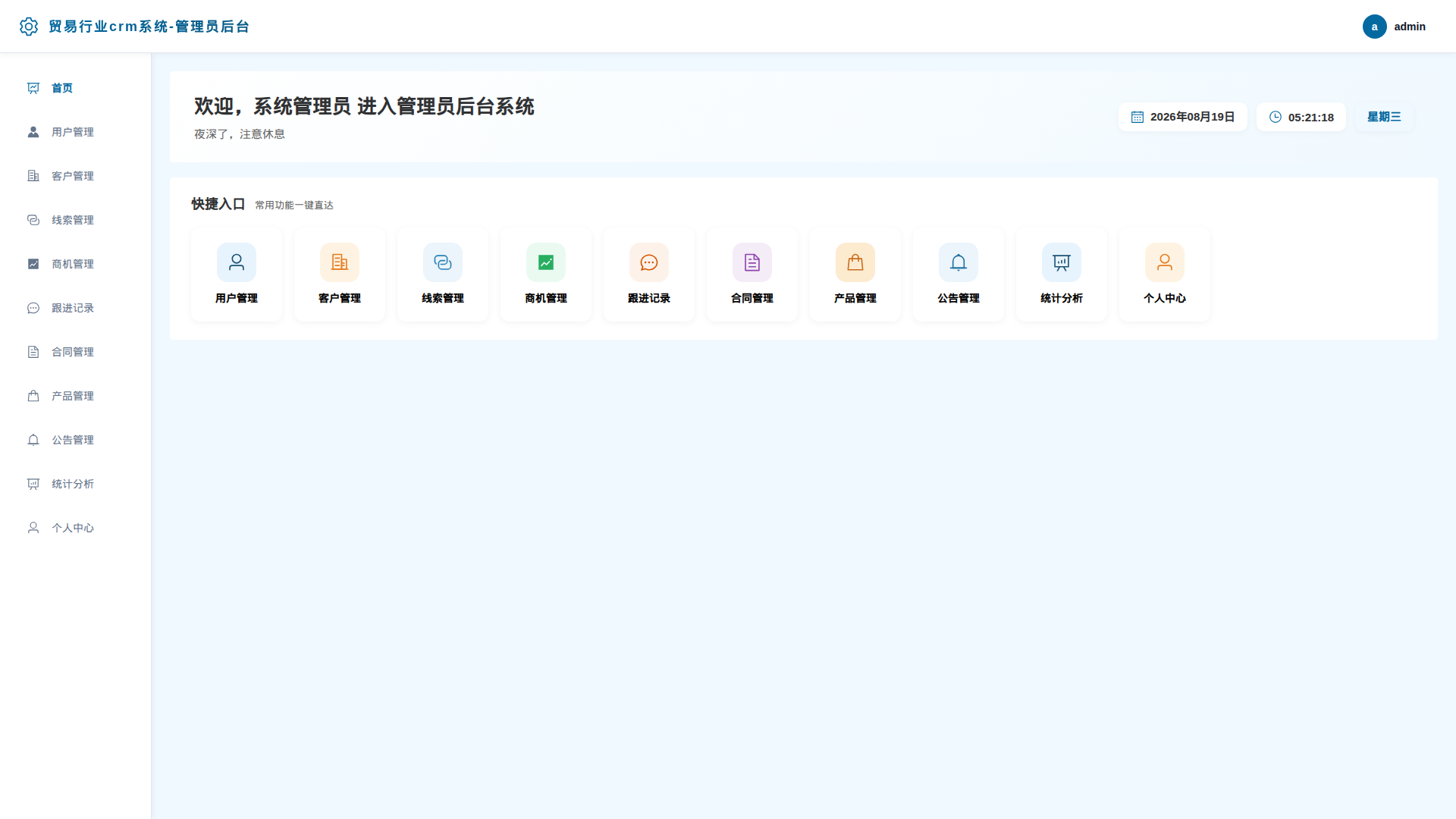Open the 个人中心 orange user card icon
This screenshot has height=819, width=1456.
click(1165, 262)
